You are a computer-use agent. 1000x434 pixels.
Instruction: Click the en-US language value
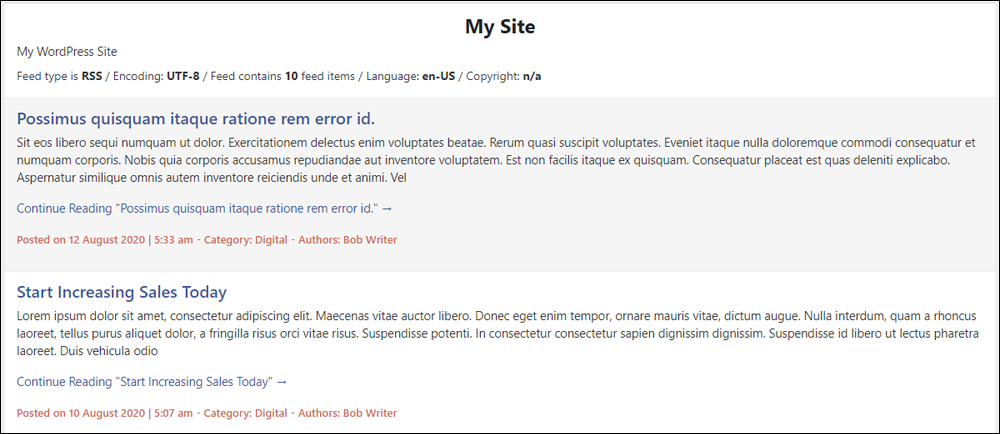(439, 76)
